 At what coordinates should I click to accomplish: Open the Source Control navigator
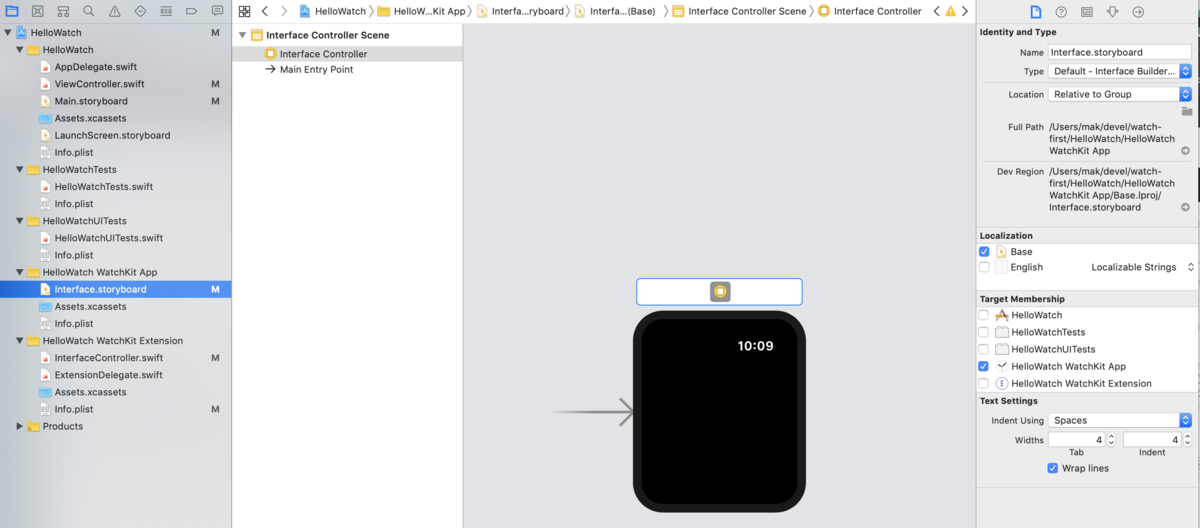click(38, 11)
